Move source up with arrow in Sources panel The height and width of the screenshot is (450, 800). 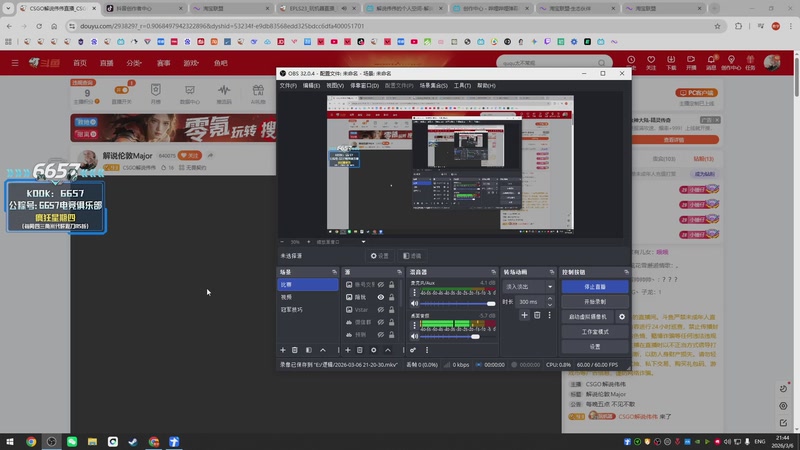click(x=388, y=350)
